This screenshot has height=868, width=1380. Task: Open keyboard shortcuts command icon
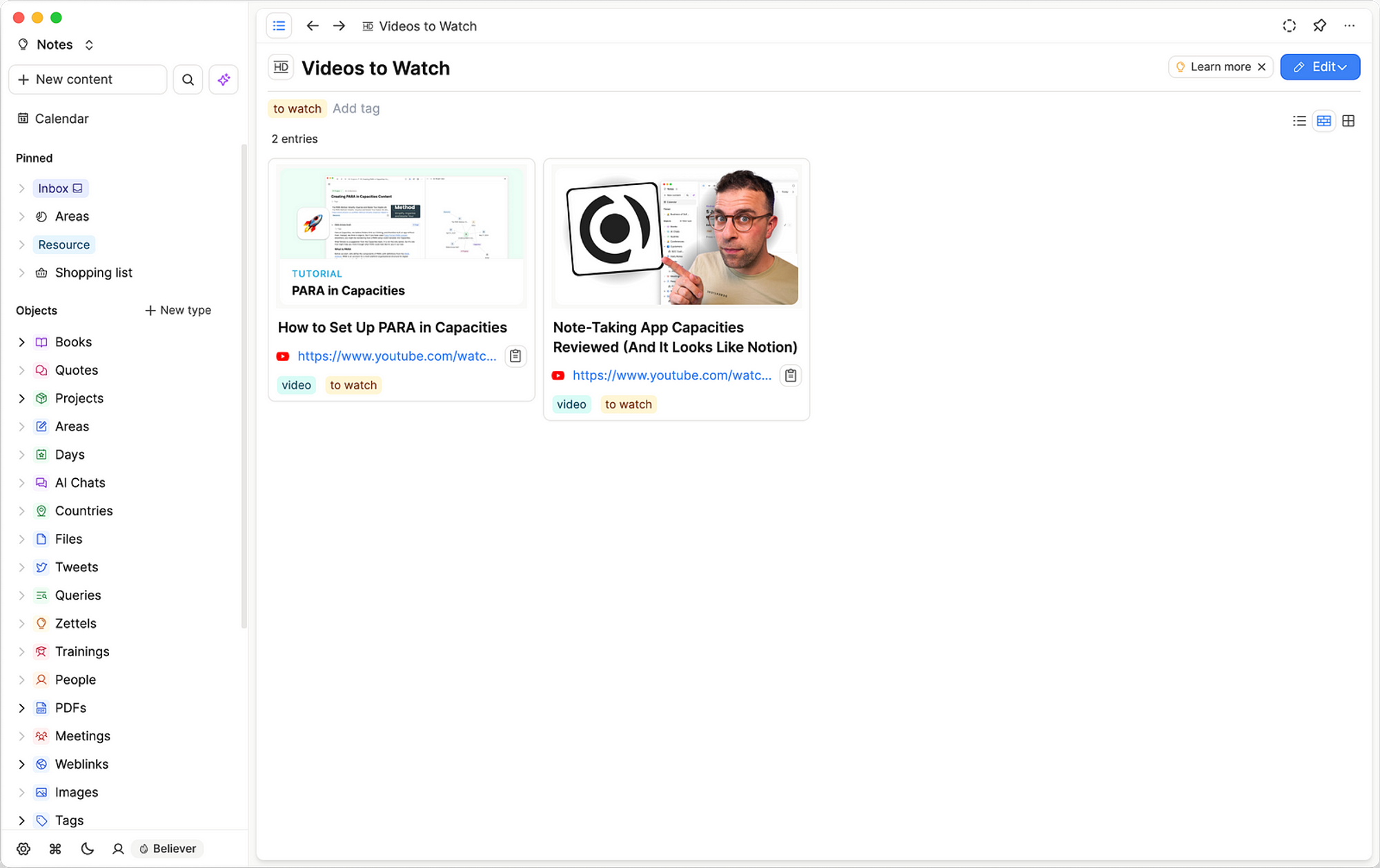(x=55, y=849)
